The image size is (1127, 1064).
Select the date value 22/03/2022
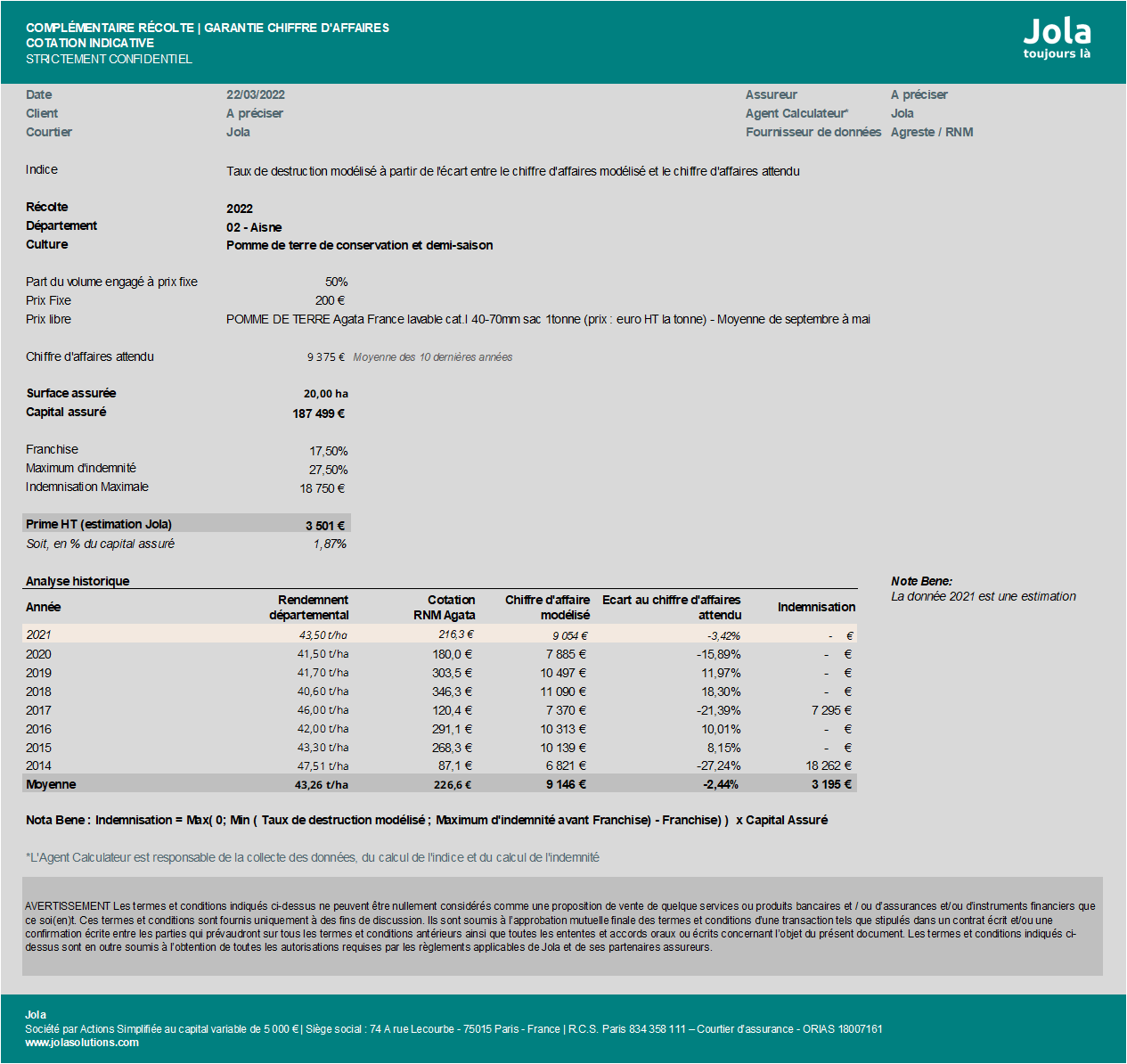point(256,94)
